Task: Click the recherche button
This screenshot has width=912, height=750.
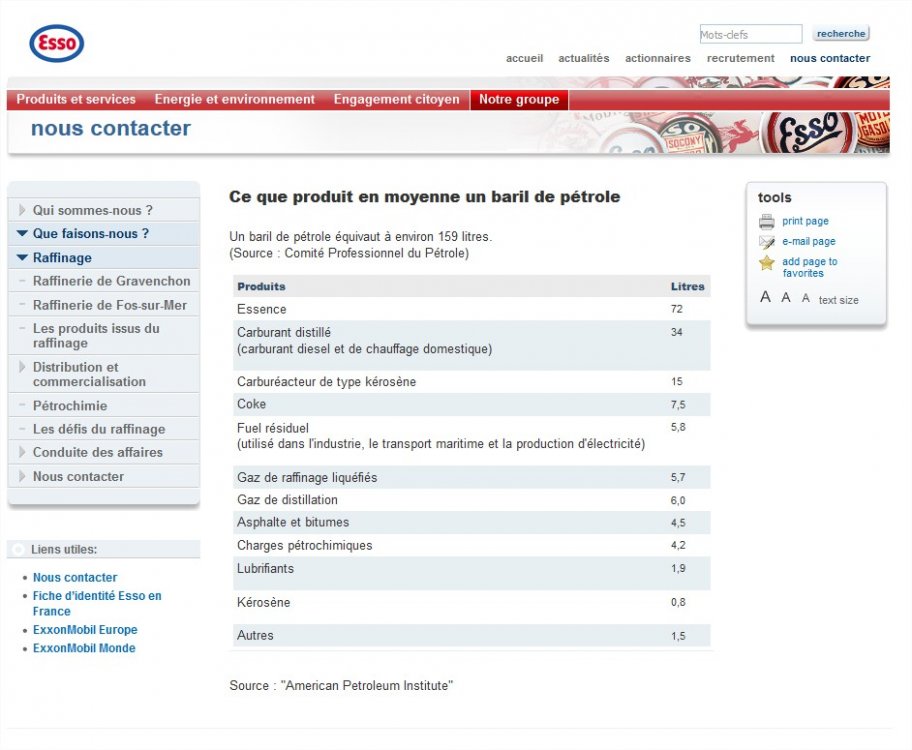Action: [x=840, y=34]
